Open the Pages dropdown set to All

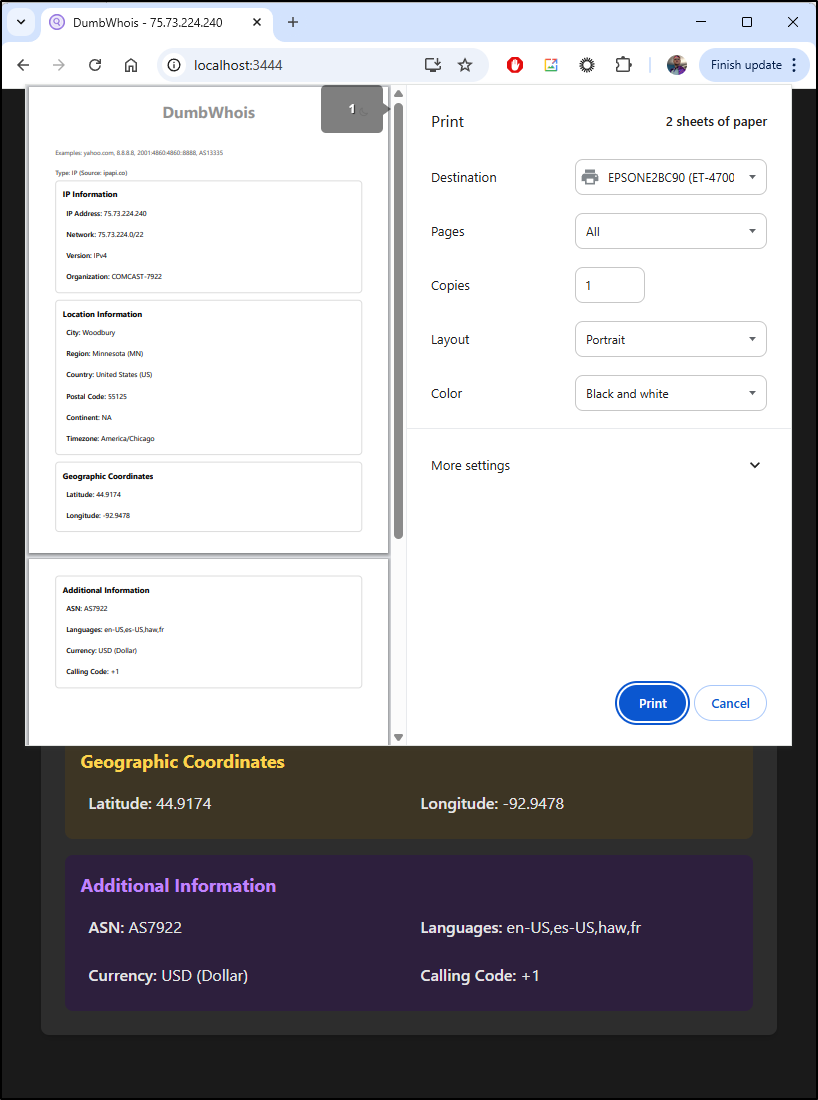670,231
